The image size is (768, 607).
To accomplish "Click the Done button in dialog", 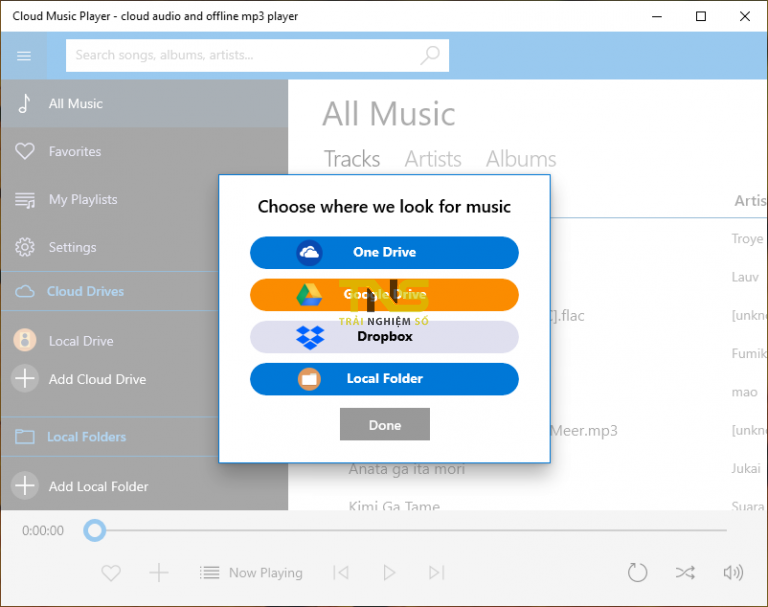I will click(384, 424).
